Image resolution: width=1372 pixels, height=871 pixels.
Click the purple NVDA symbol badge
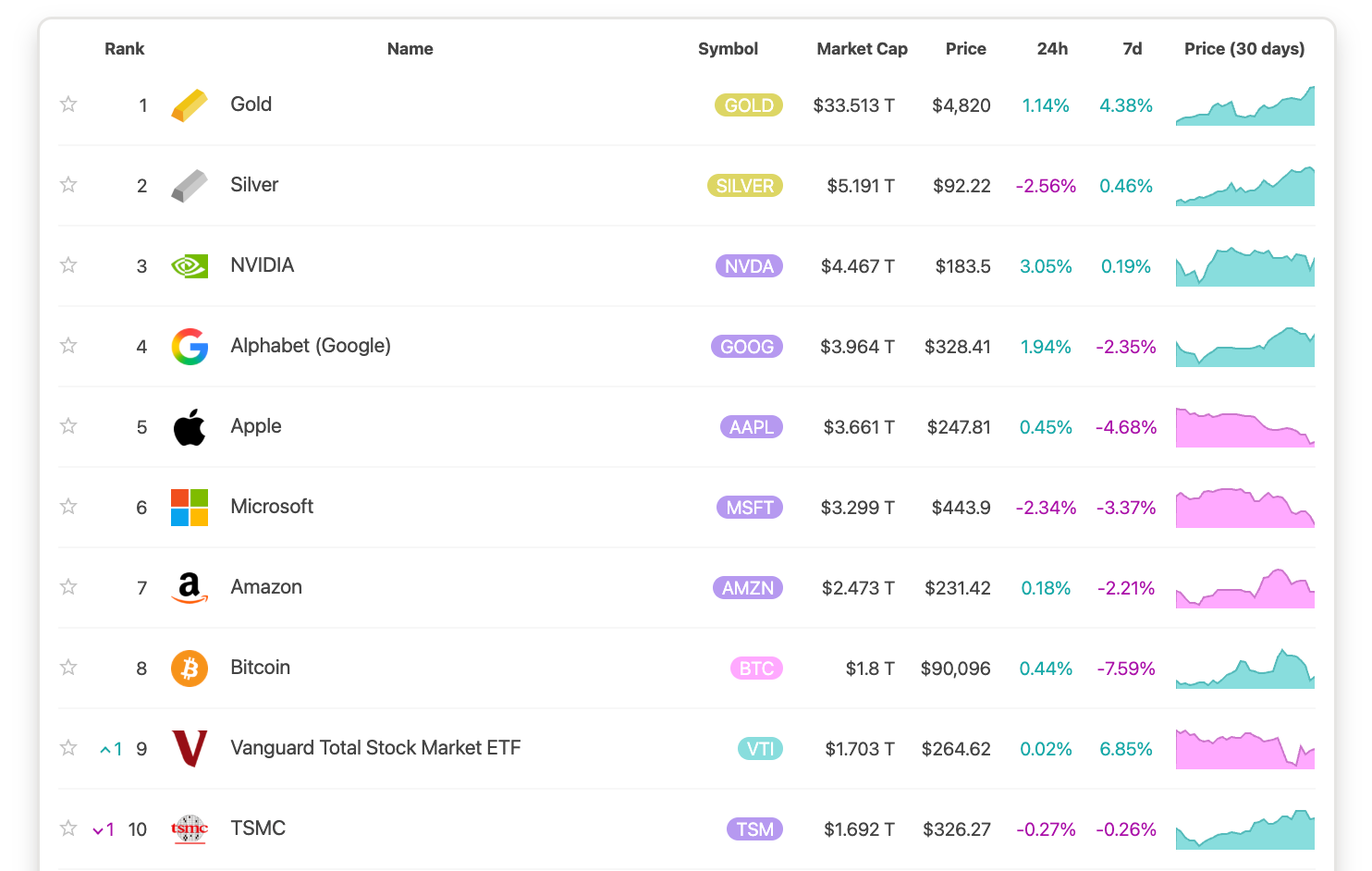click(x=749, y=266)
